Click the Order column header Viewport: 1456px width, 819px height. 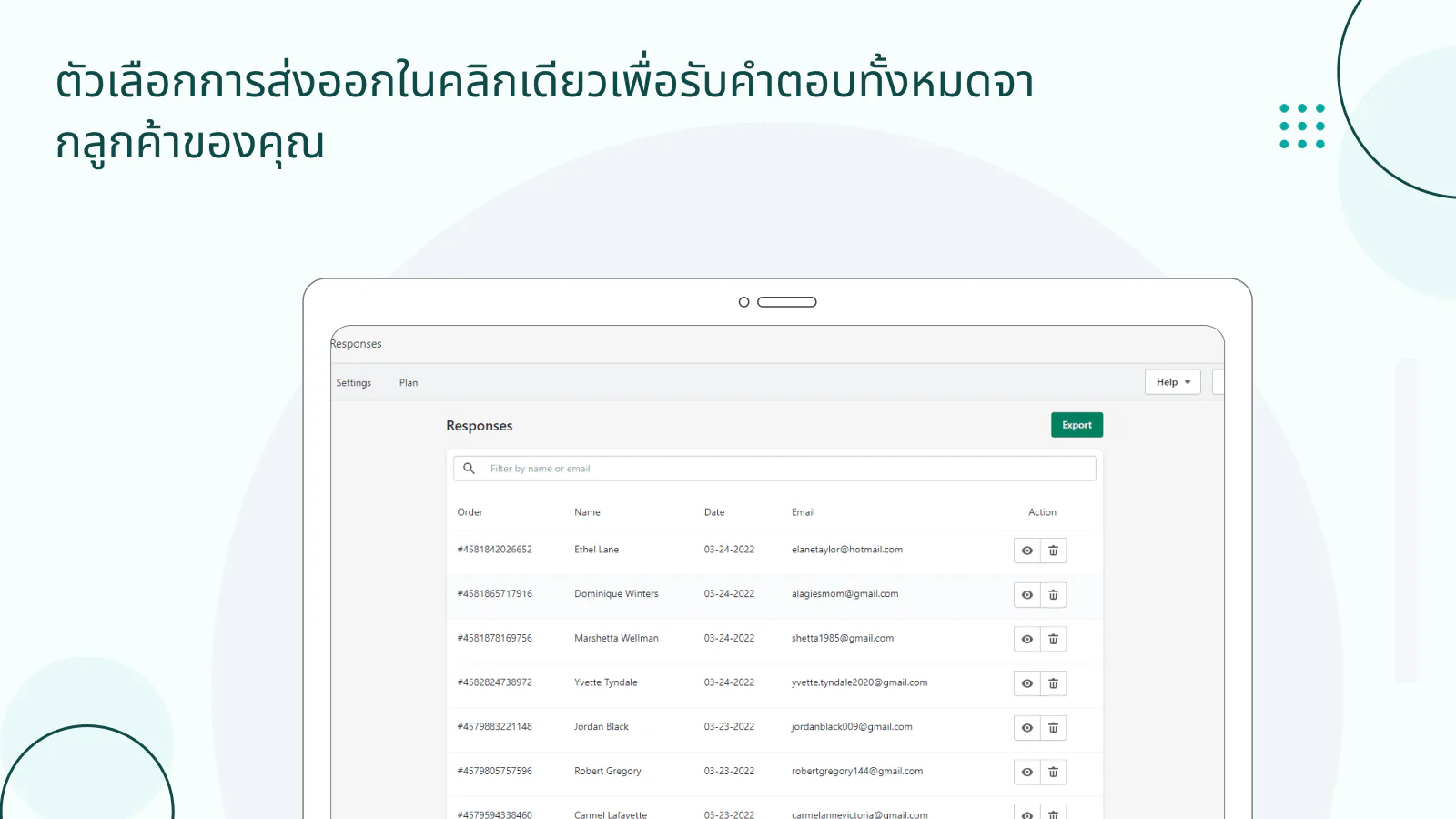coord(470,512)
